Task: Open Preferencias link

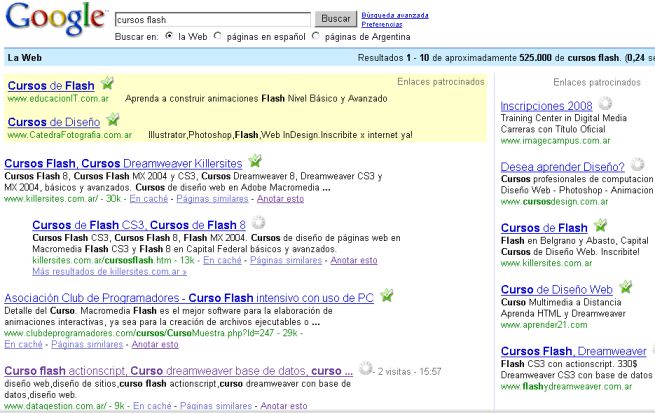Action: pyautogui.click(x=382, y=25)
